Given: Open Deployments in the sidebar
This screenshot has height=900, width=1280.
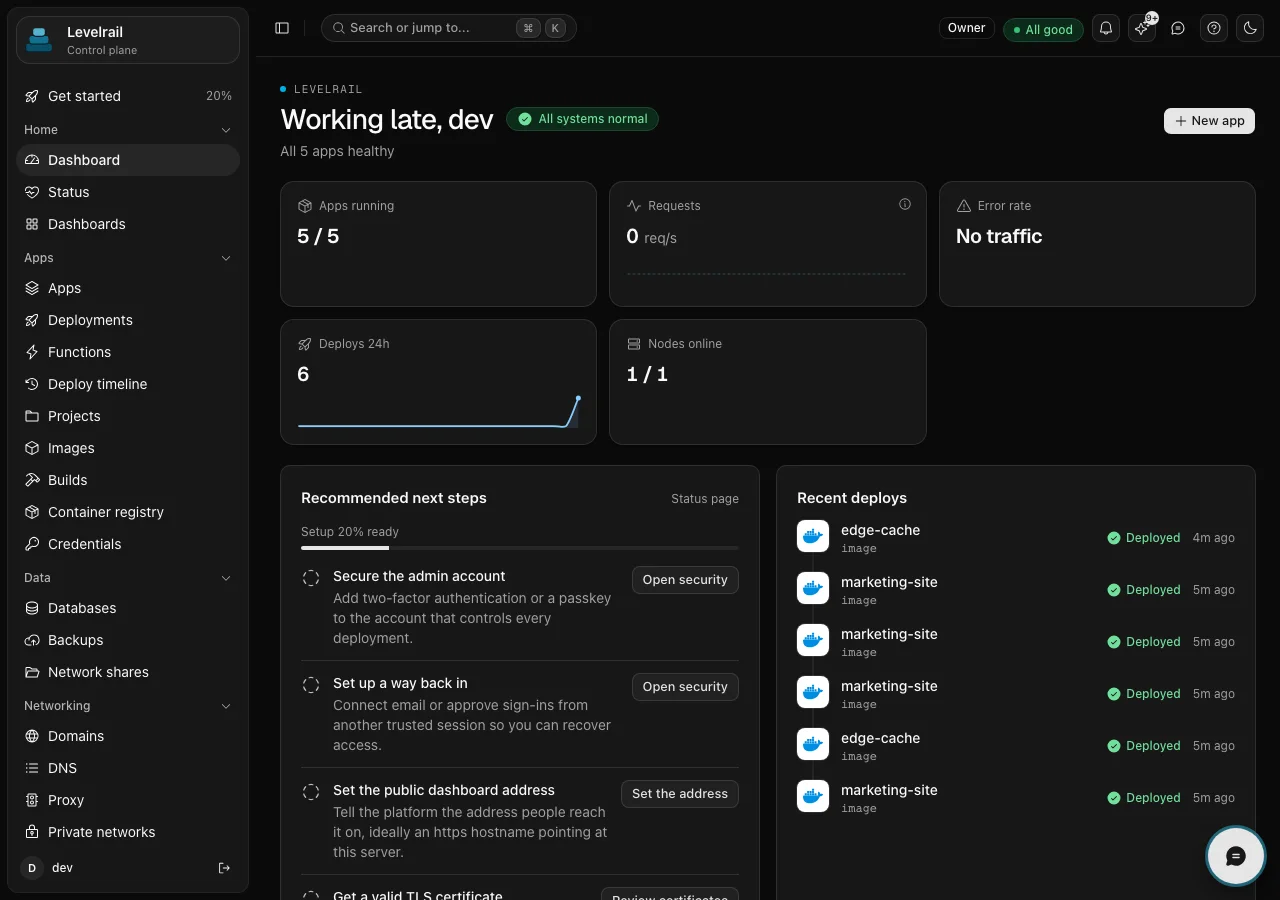Looking at the screenshot, I should (x=128, y=320).
